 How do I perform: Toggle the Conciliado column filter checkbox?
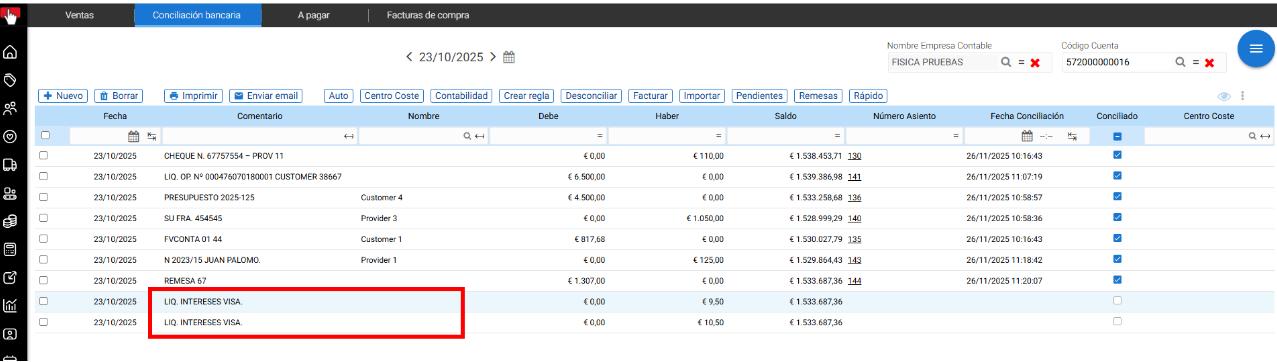pyautogui.click(x=1117, y=135)
